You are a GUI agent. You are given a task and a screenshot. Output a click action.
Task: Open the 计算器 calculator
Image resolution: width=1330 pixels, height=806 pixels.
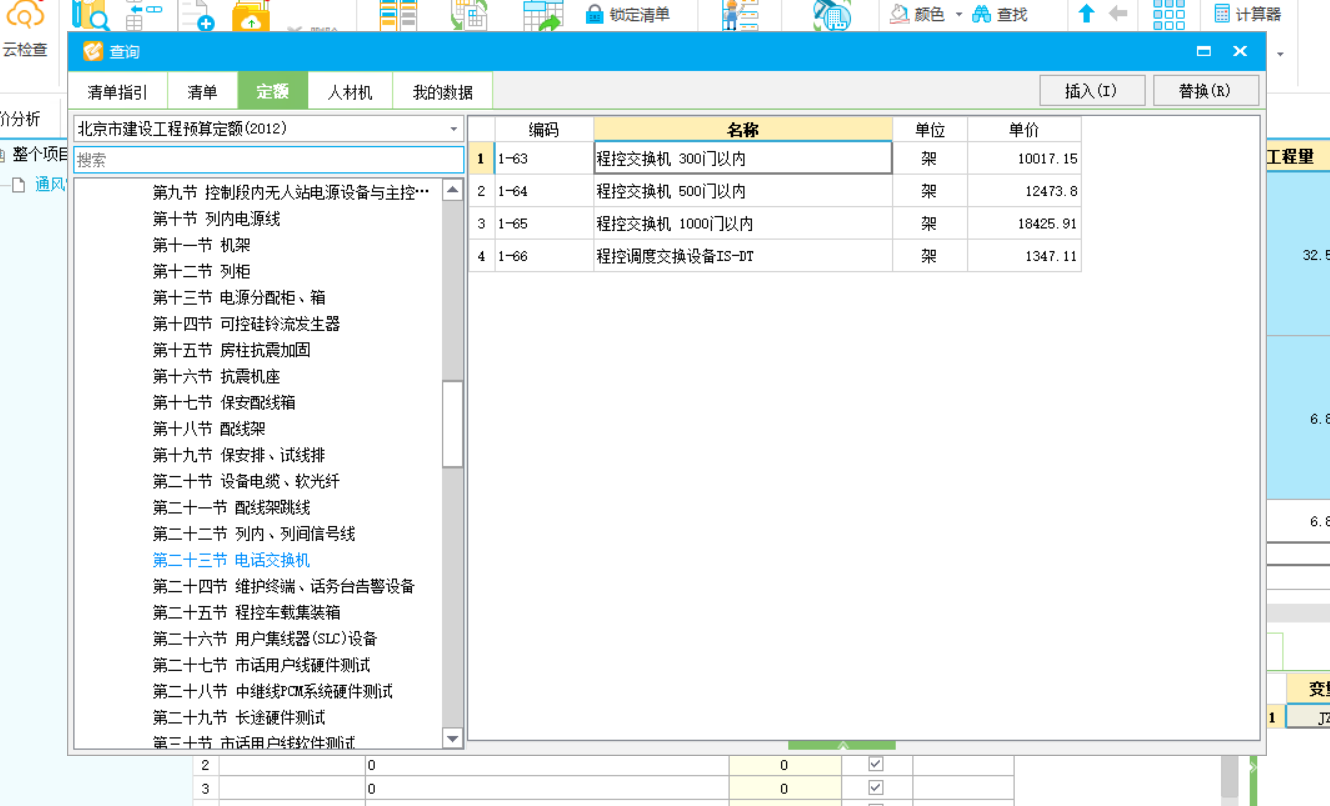click(1247, 14)
